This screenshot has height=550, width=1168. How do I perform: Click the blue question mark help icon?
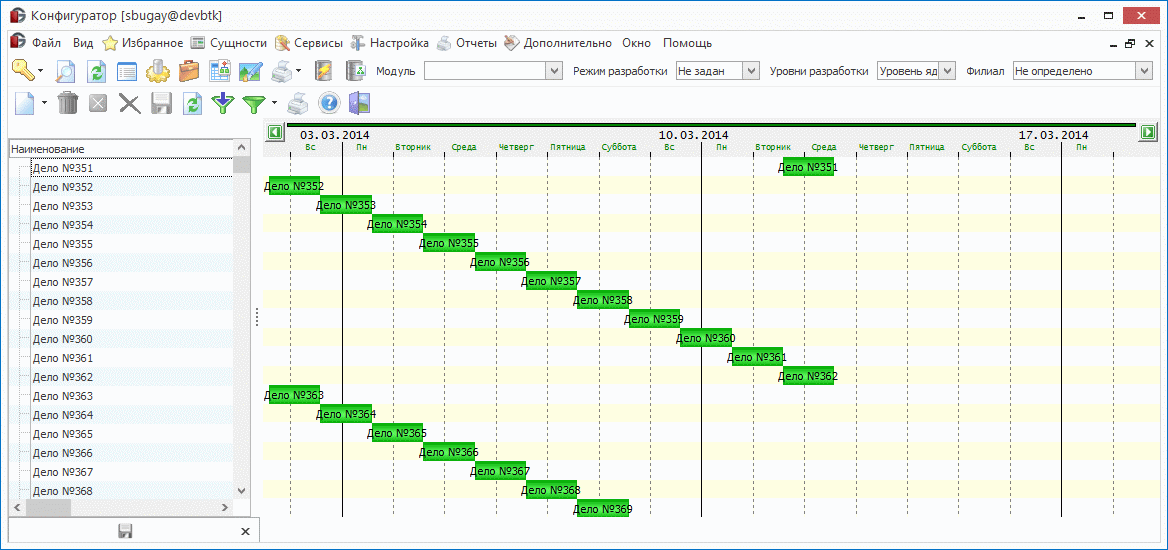328,102
